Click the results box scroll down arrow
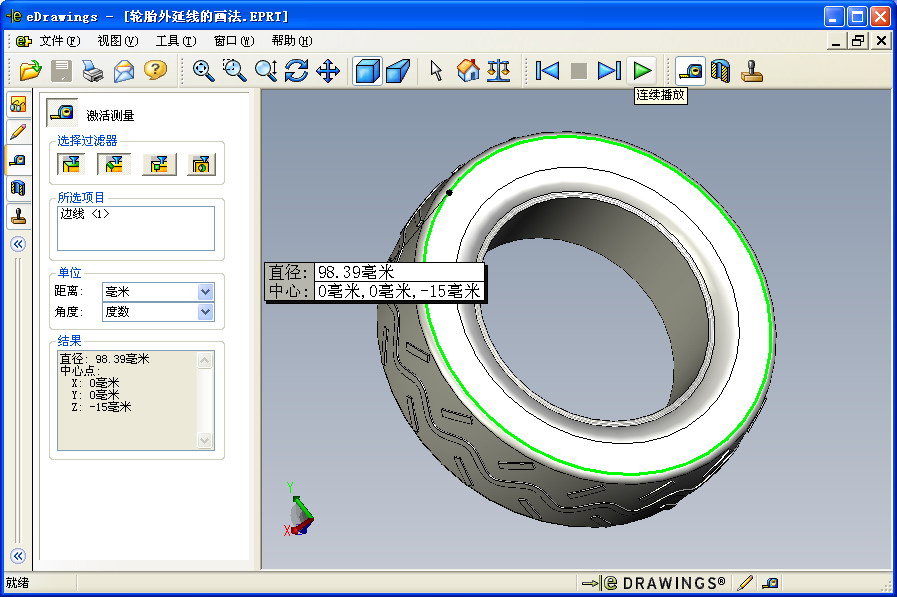This screenshot has width=897, height=597. (x=205, y=440)
